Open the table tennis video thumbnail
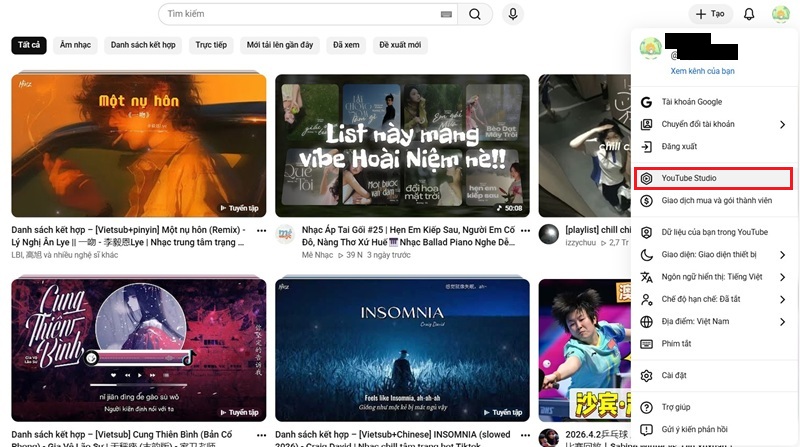The image size is (800, 447). click(x=585, y=350)
